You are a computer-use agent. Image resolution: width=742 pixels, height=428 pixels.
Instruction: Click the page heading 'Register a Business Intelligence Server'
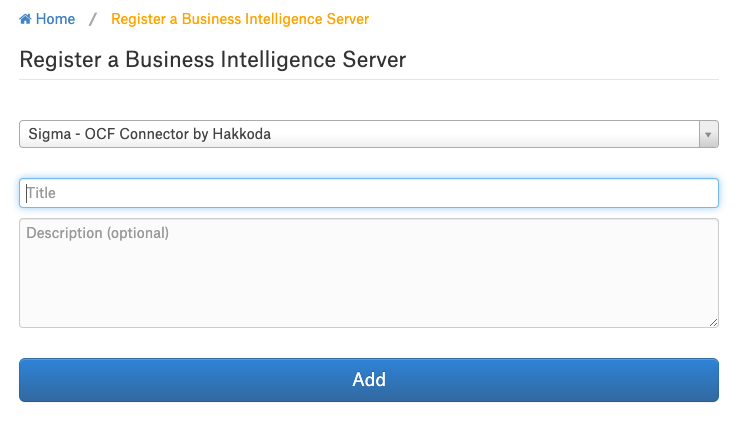[x=212, y=60]
